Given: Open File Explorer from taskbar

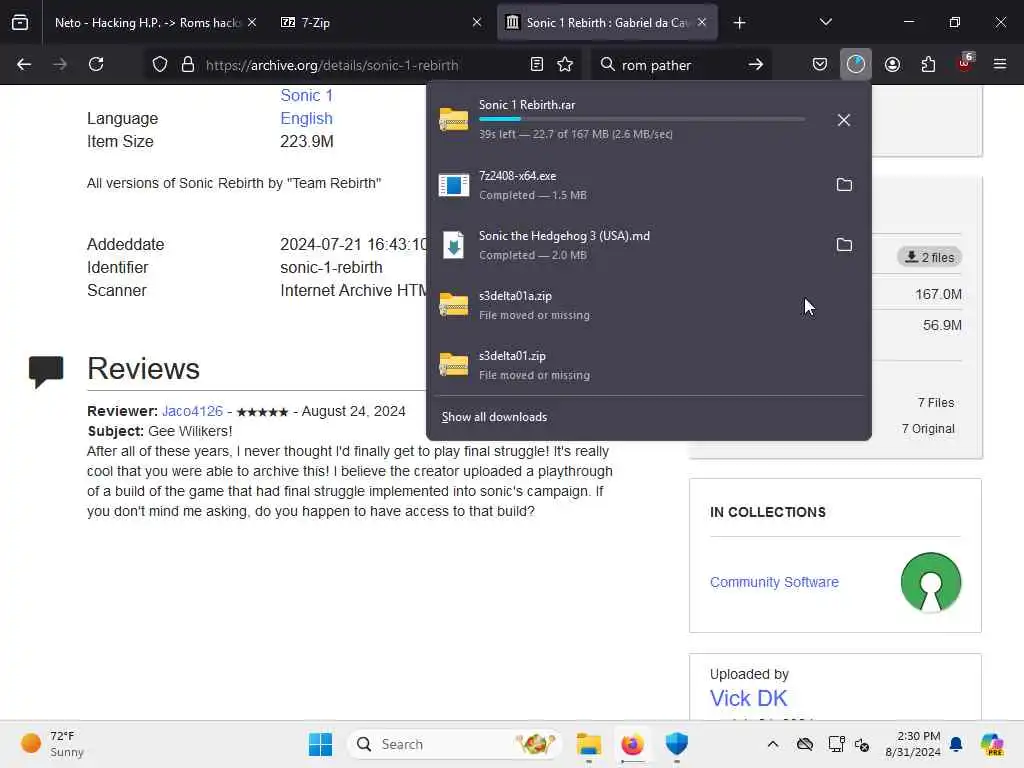Looking at the screenshot, I should pyautogui.click(x=588, y=744).
